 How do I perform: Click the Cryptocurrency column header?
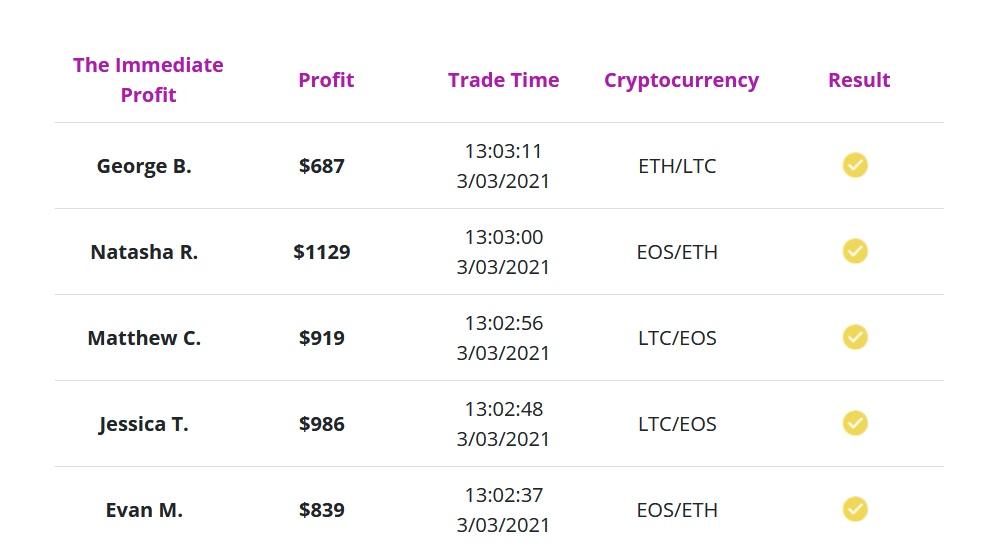(x=681, y=80)
